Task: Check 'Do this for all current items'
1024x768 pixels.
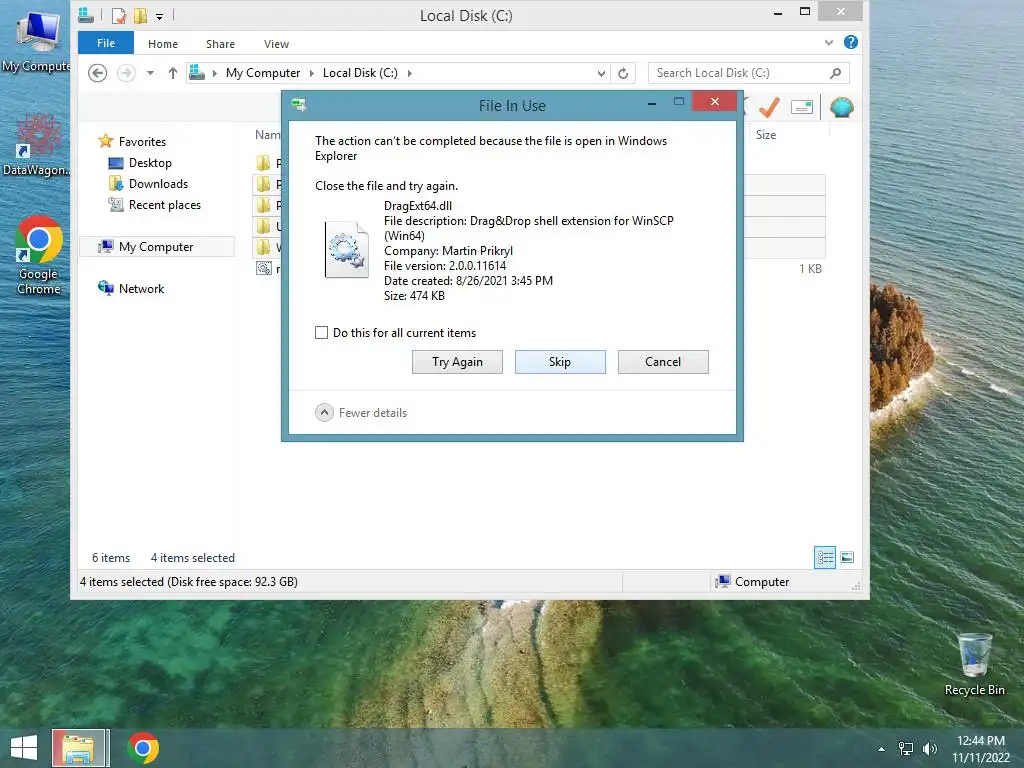Action: point(321,332)
